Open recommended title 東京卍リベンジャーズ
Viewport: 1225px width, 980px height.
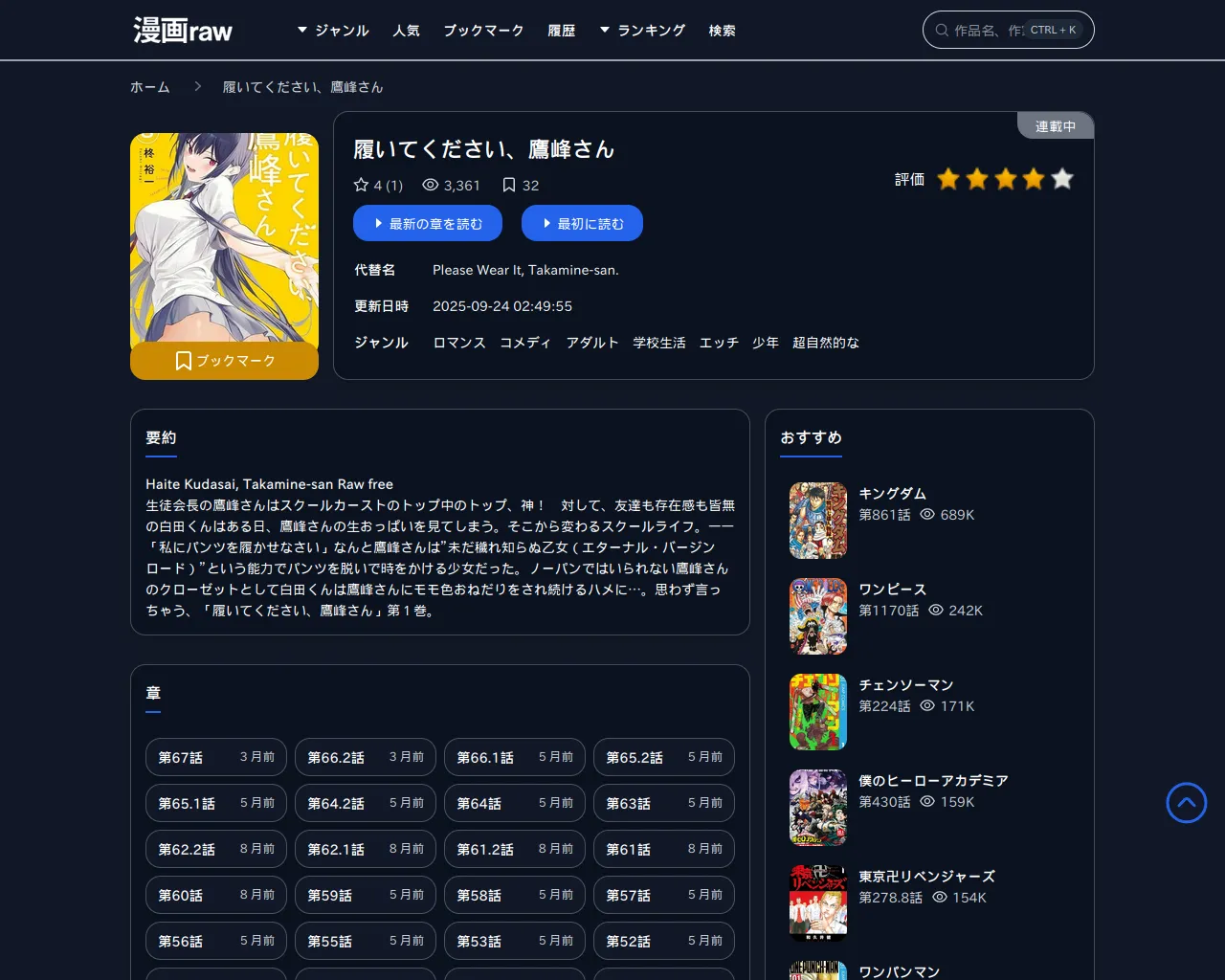coord(926,876)
